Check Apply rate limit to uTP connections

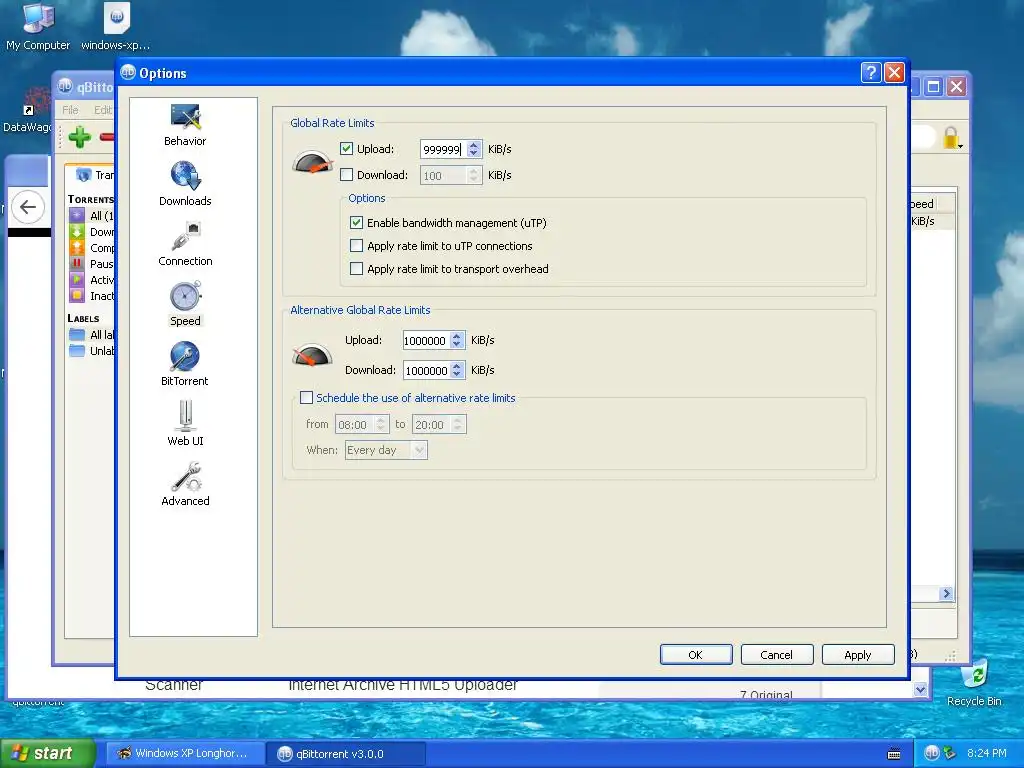[x=357, y=246]
